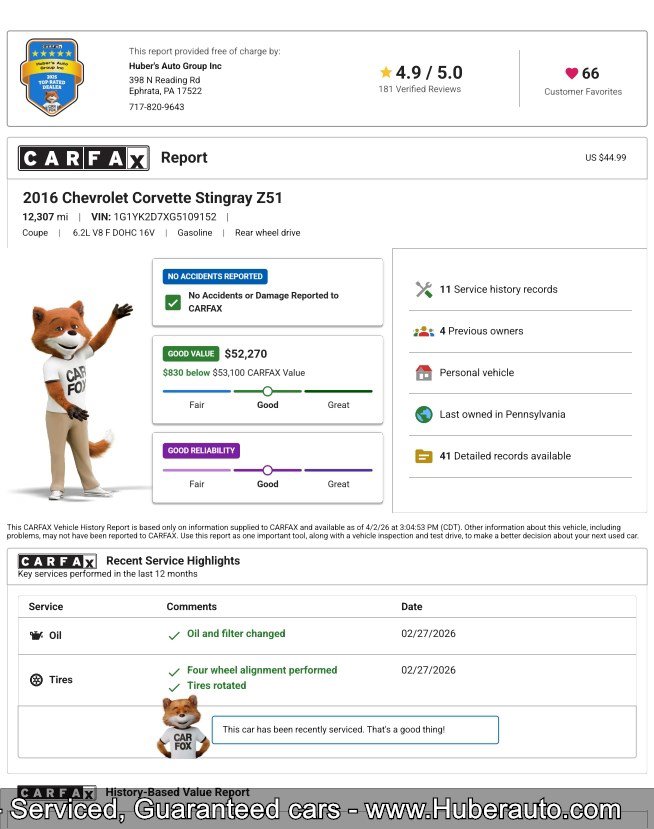Click the No Accidents Reported badge
The image size is (654, 829).
point(215,276)
